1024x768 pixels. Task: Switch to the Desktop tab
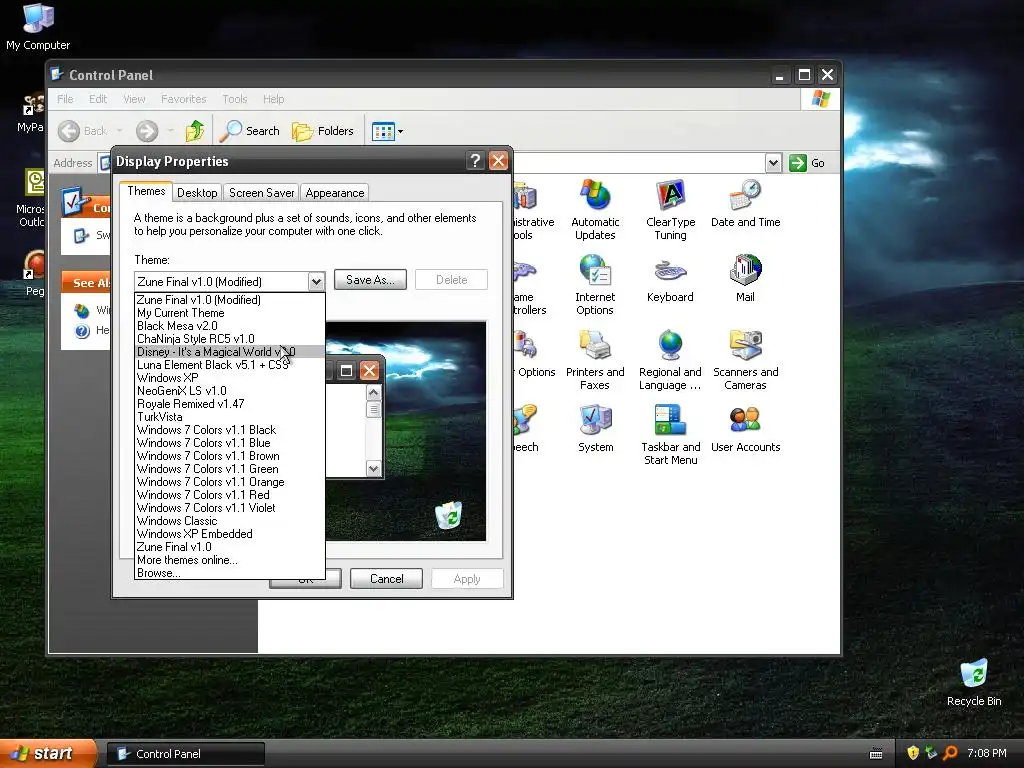[x=197, y=193]
